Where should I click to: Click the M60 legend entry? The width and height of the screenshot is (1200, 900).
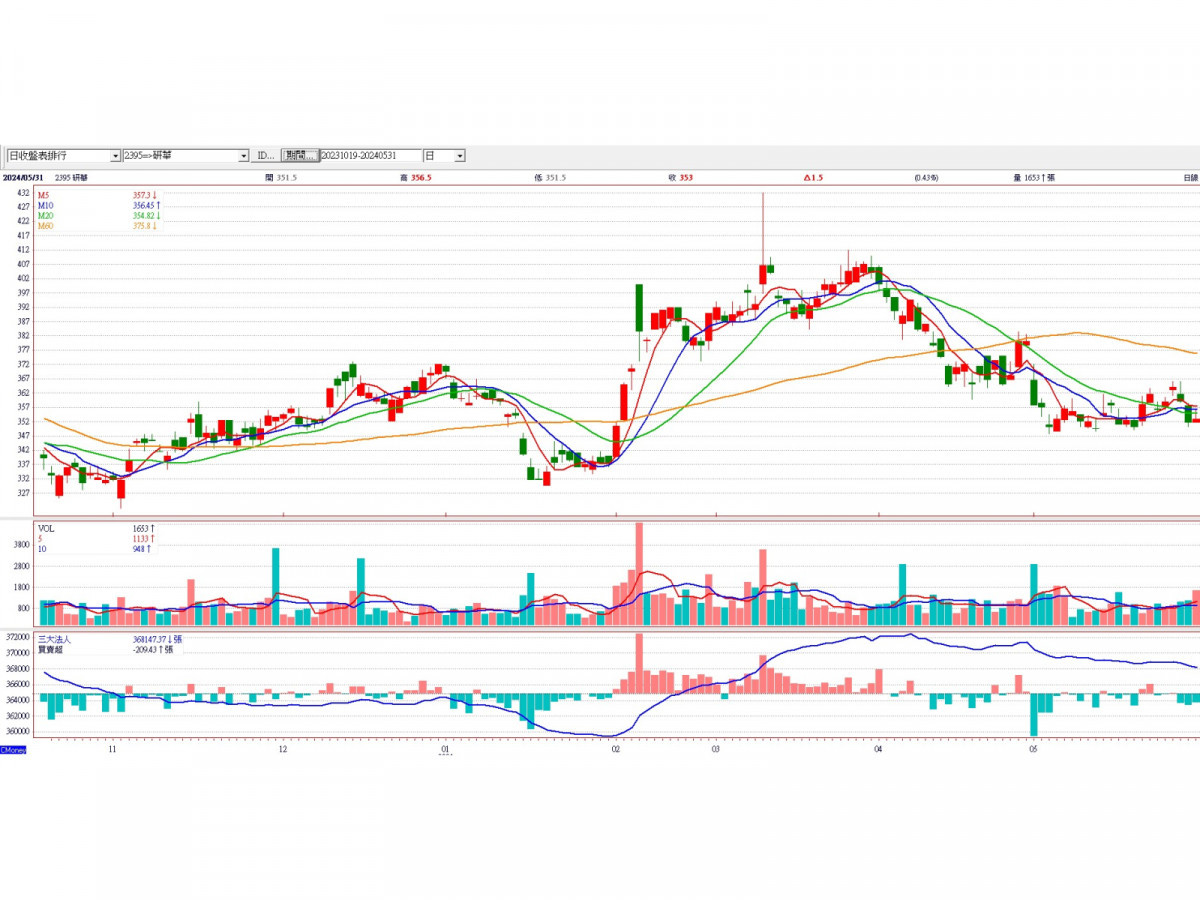(45, 227)
